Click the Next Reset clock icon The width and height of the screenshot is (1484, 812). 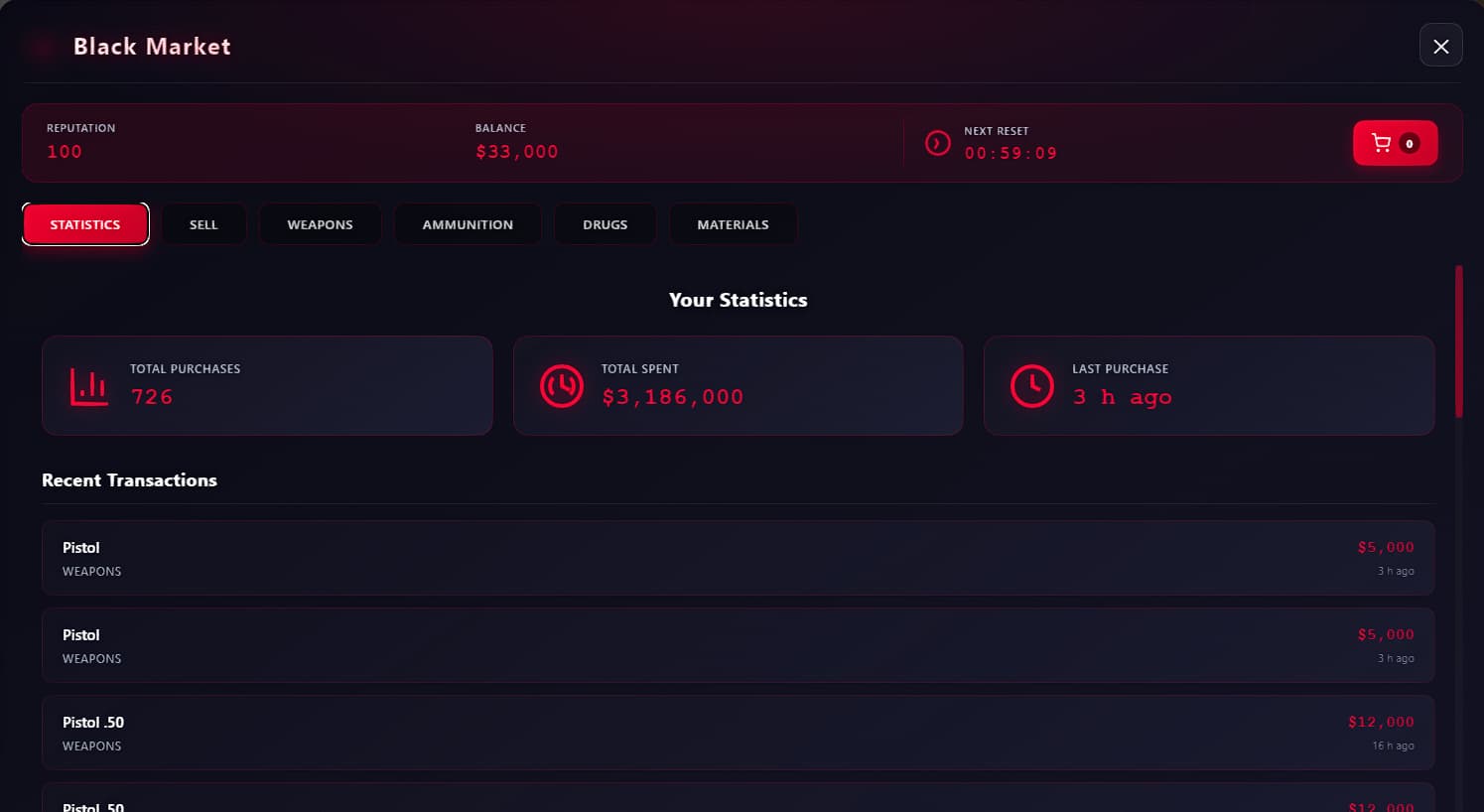click(x=937, y=143)
